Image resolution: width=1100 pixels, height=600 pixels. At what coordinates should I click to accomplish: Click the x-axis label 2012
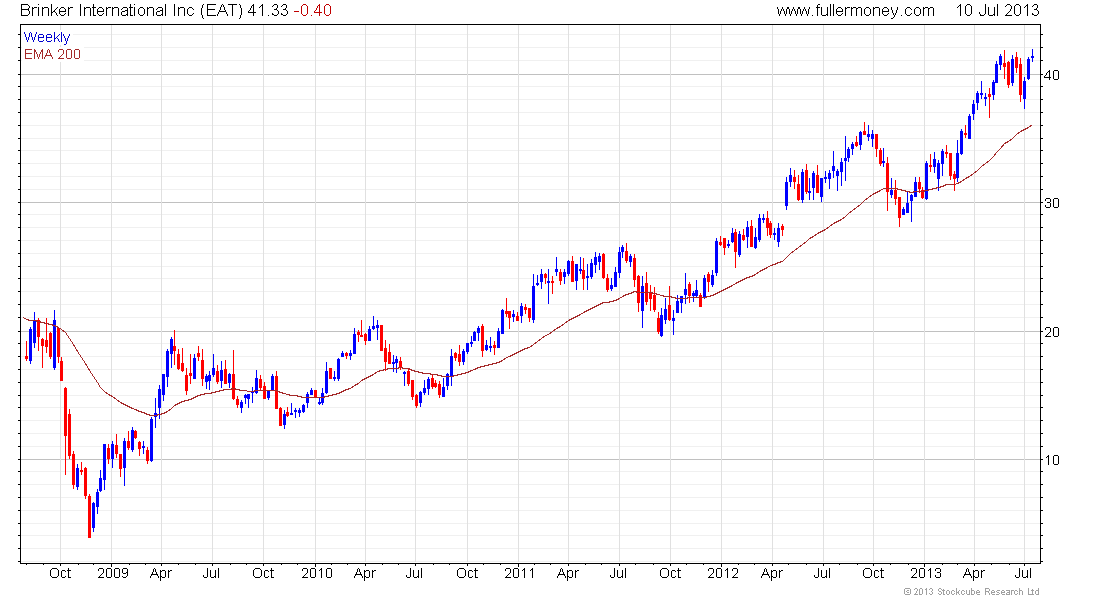coord(723,573)
